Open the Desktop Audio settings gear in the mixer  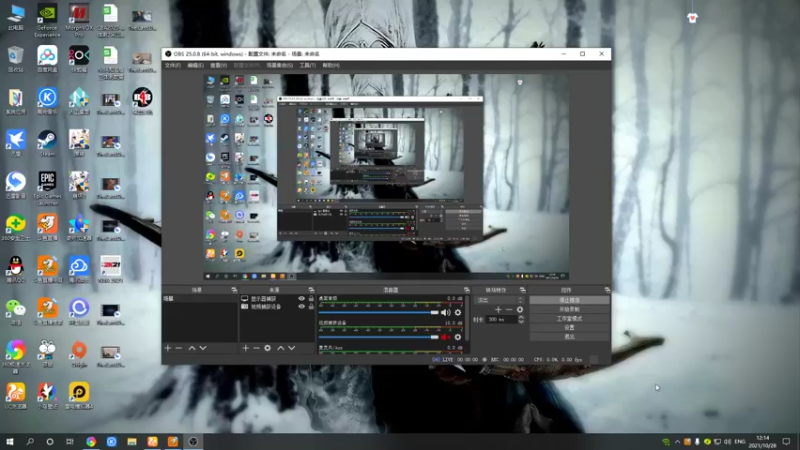click(x=458, y=312)
